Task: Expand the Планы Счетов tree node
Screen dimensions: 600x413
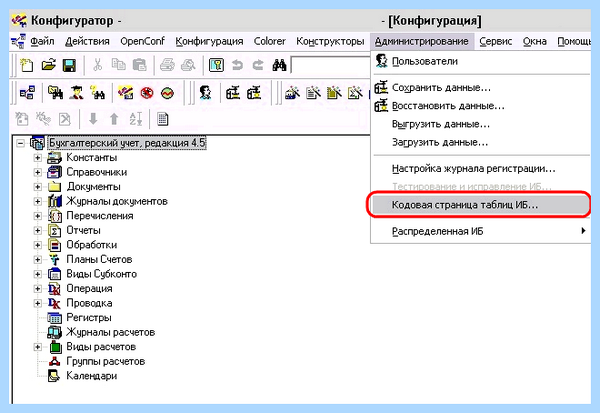Action: click(38, 260)
